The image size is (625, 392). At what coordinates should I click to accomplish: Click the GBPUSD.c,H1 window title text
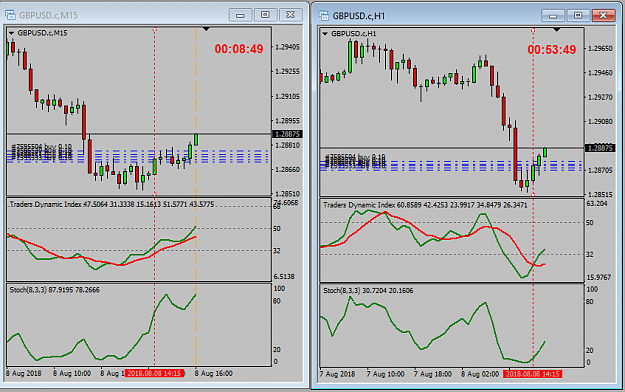pyautogui.click(x=359, y=16)
